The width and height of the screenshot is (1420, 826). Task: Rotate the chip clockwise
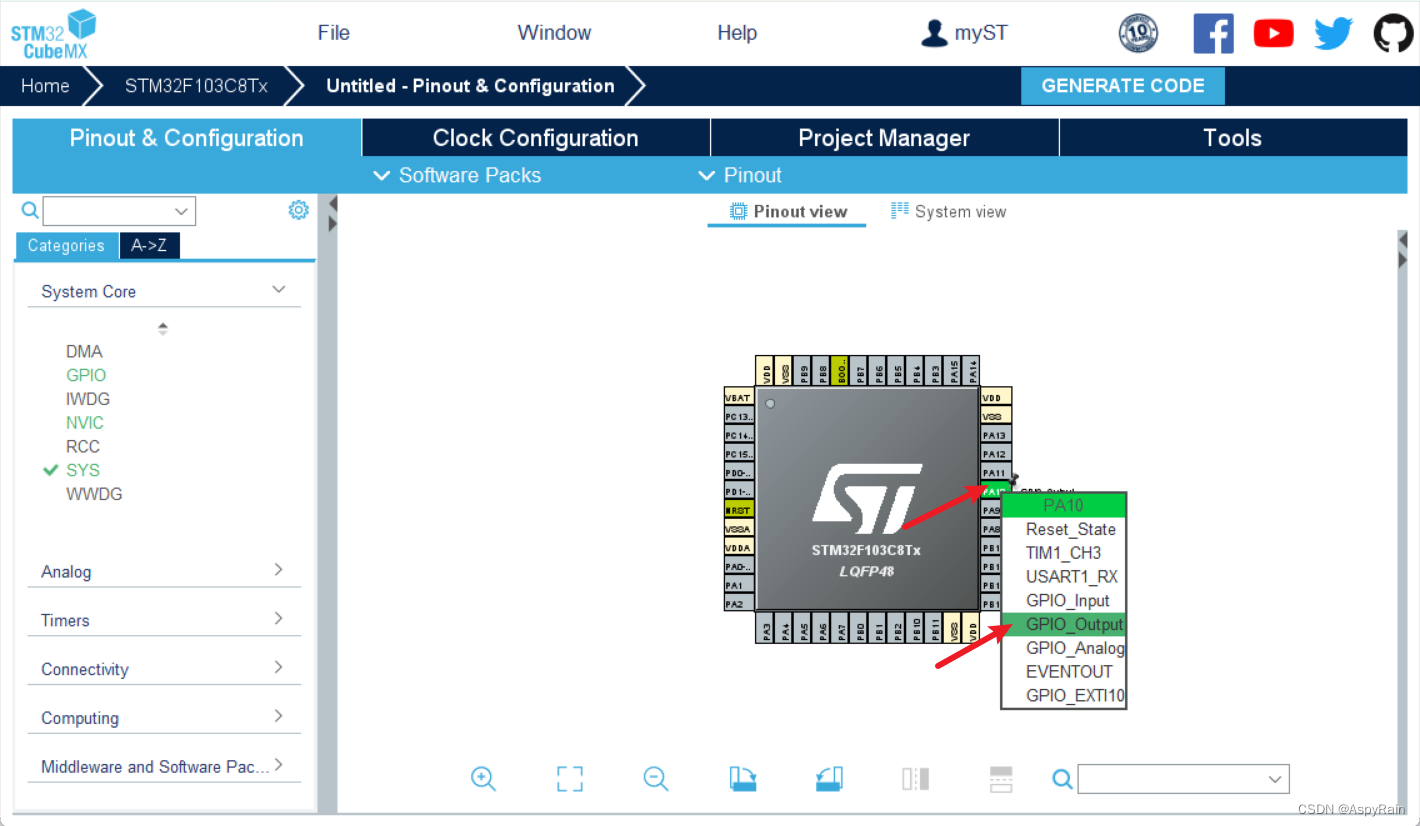tap(742, 778)
